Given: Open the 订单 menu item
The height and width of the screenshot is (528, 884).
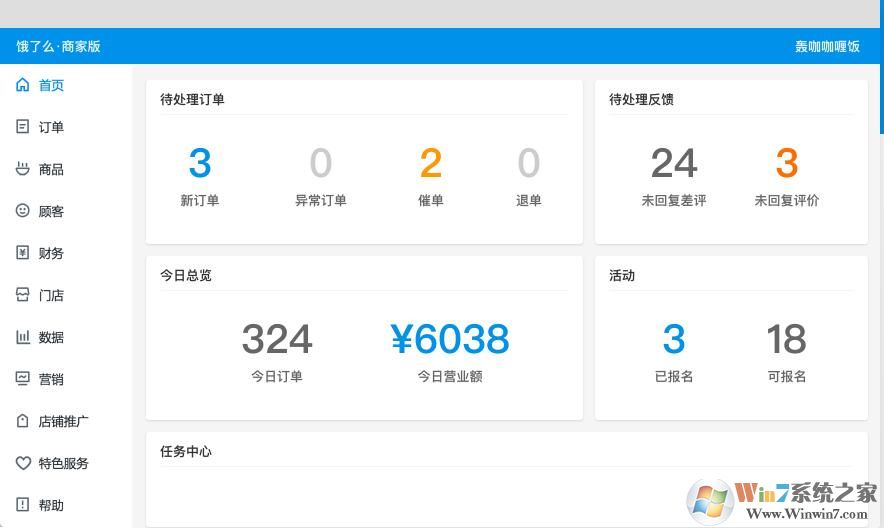Looking at the screenshot, I should click(51, 127).
